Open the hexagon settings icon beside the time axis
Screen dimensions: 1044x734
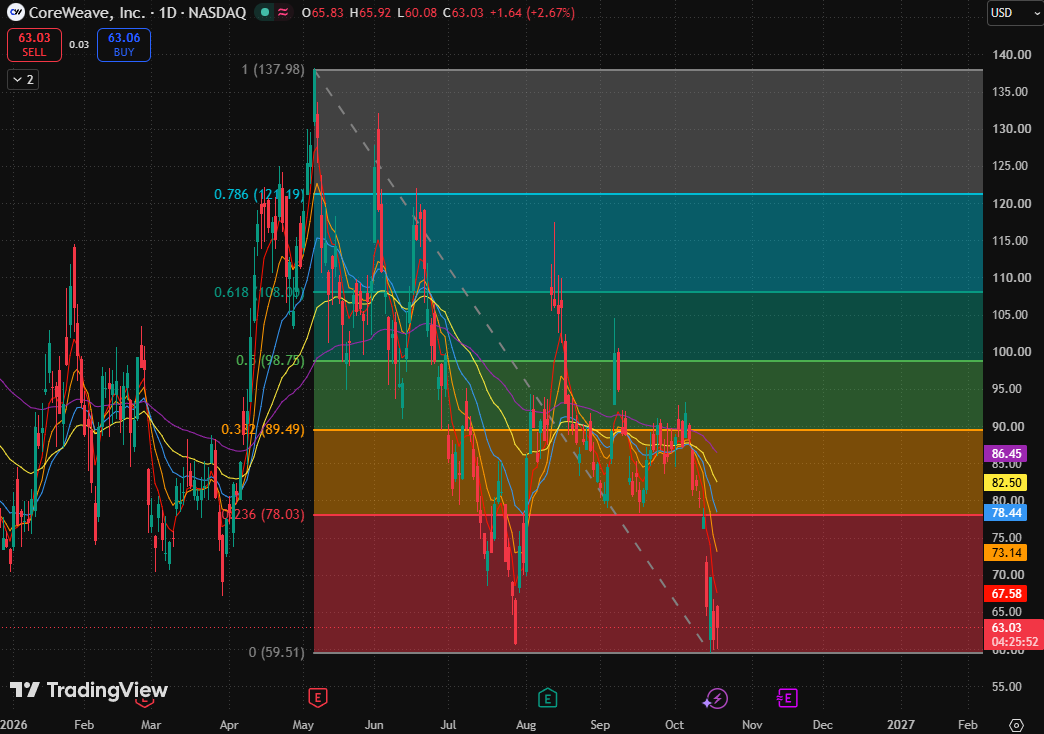(x=1016, y=725)
